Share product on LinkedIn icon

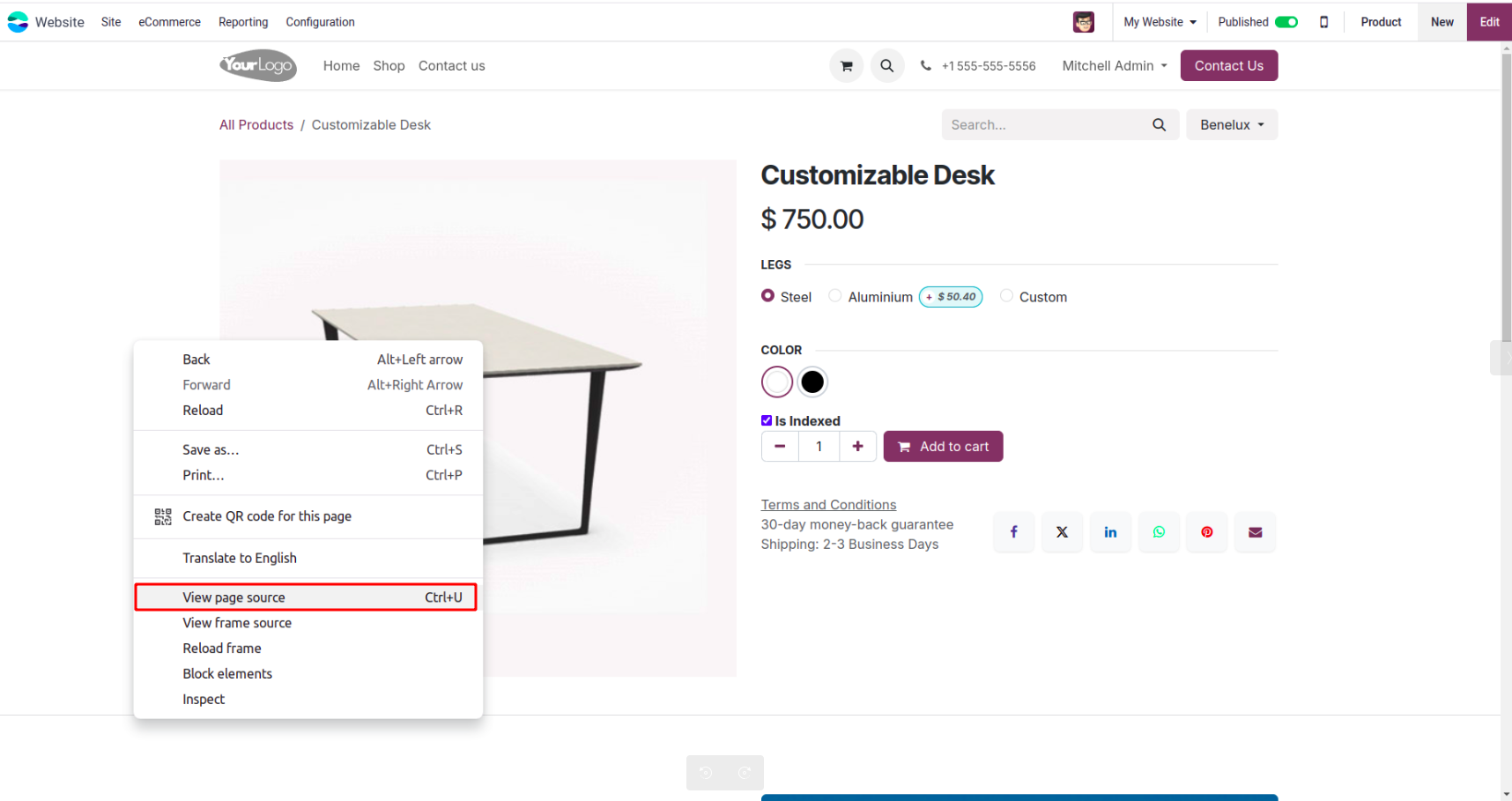click(x=1110, y=532)
